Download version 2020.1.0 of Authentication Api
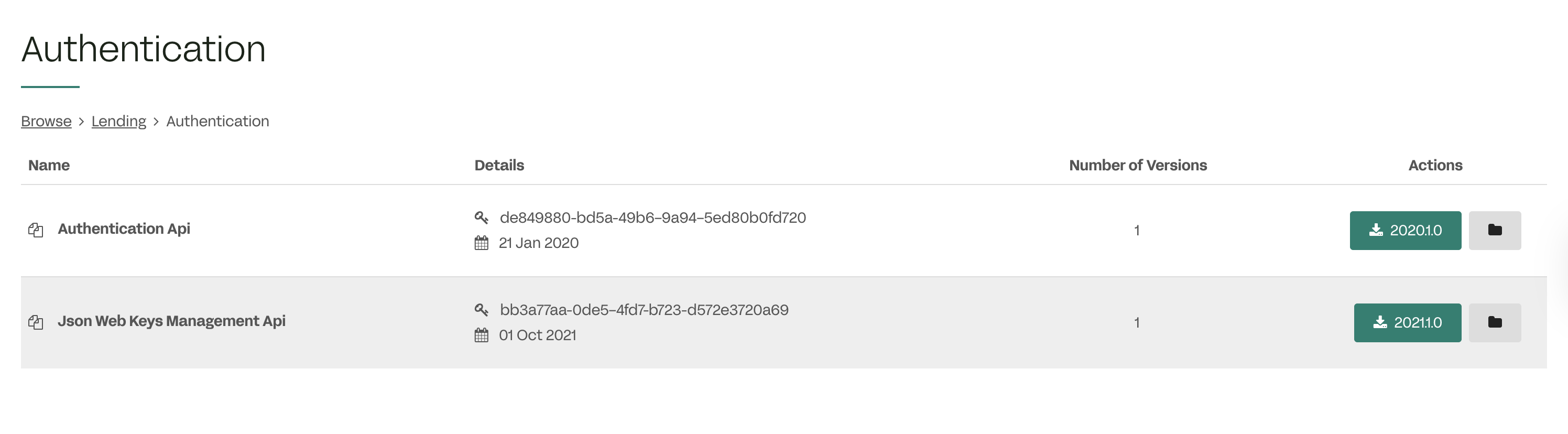 1406,230
